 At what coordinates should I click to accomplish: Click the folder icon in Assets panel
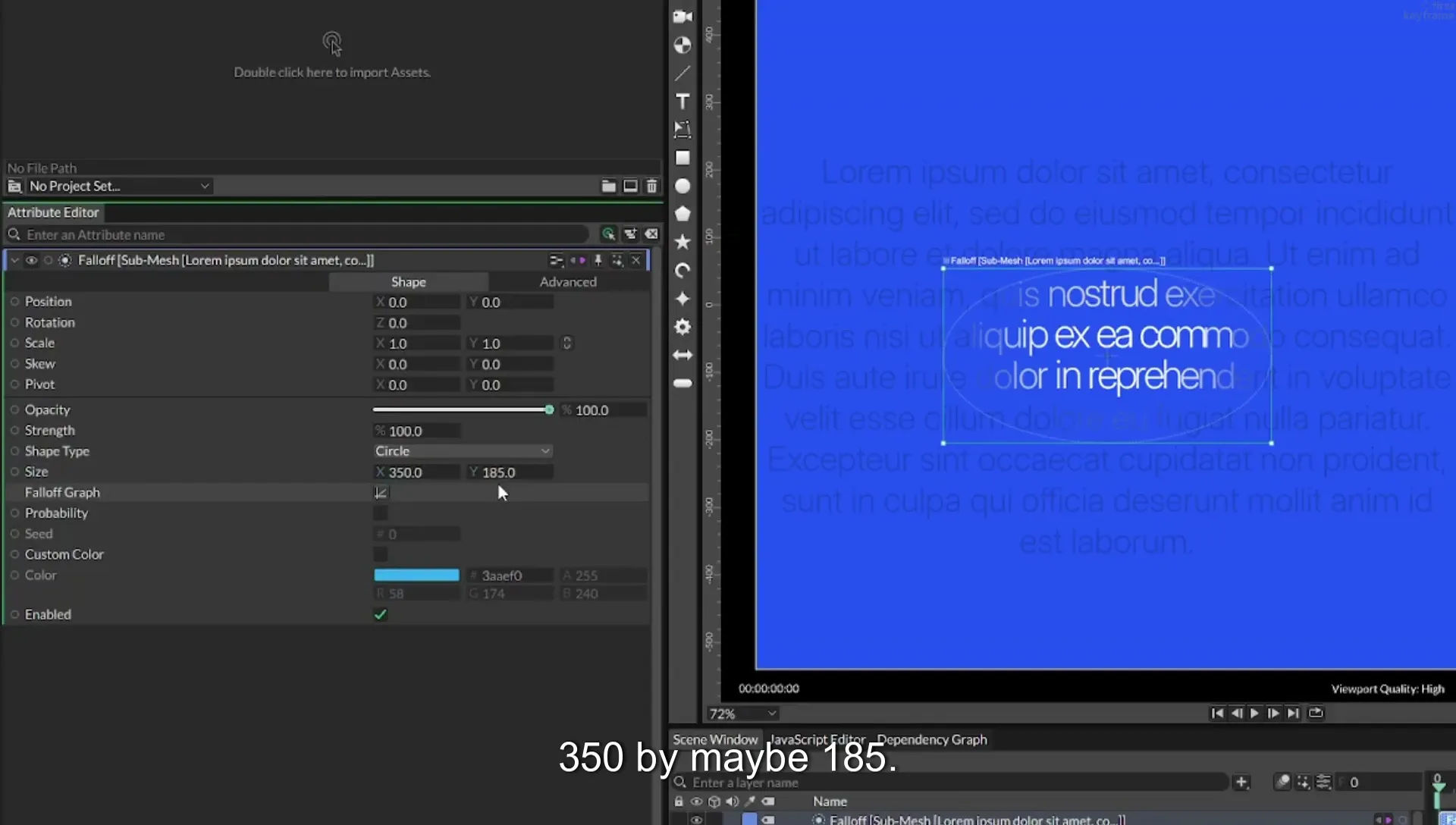tap(608, 186)
